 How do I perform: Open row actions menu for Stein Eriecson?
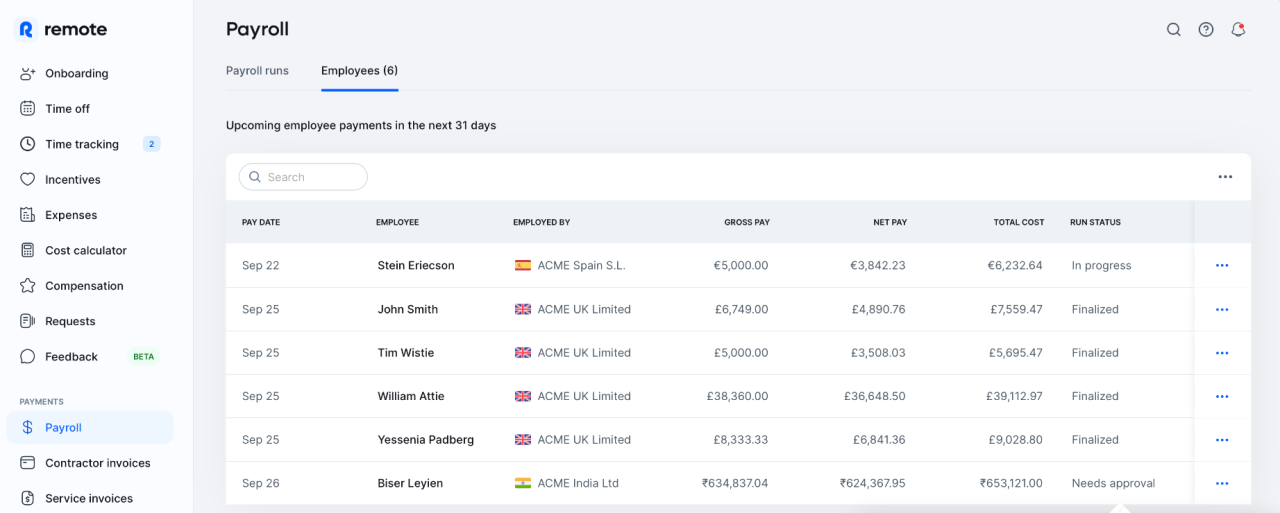coord(1222,266)
